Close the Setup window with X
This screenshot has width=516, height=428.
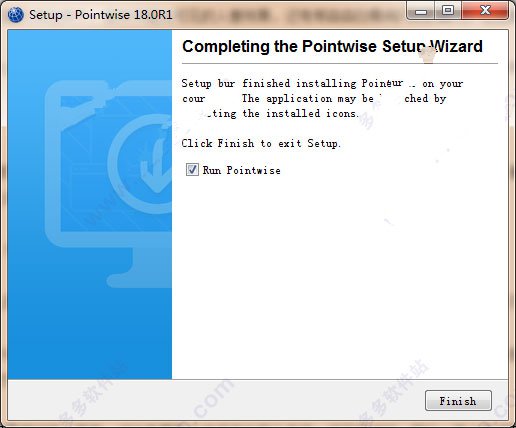coord(485,12)
